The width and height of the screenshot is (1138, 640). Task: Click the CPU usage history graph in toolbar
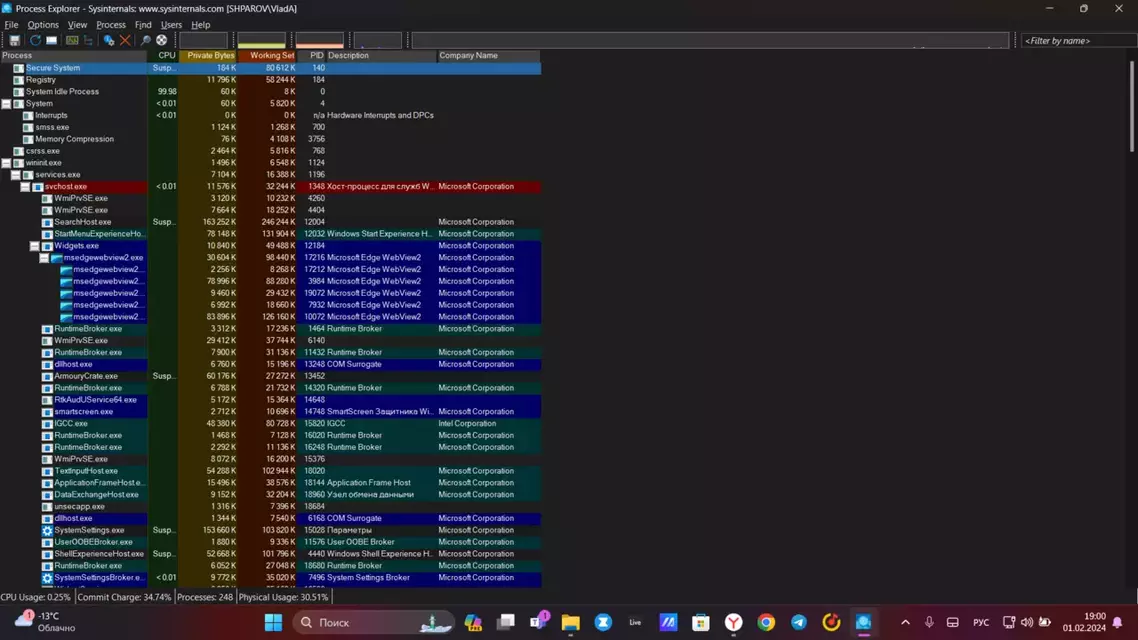(203, 41)
